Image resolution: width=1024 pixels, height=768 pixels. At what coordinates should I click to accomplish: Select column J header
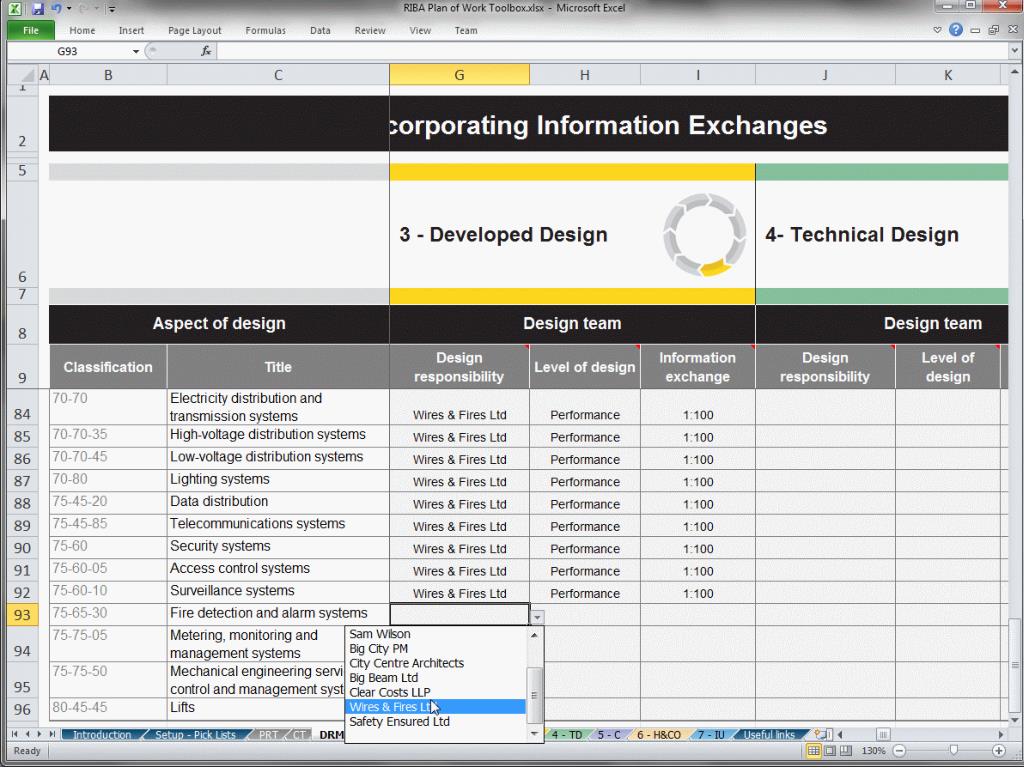[825, 74]
